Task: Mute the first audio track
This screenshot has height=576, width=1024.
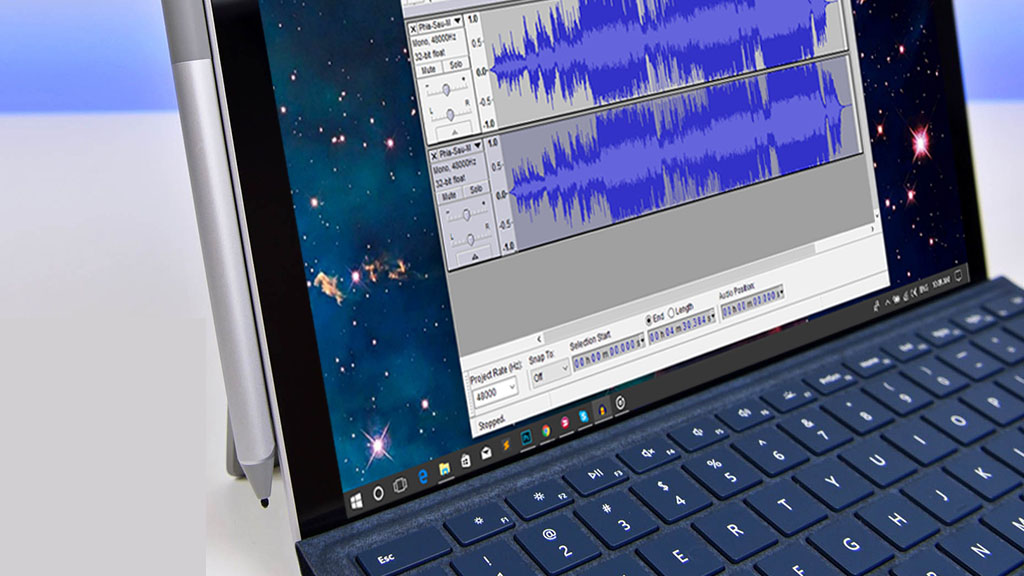Action: coord(429,70)
